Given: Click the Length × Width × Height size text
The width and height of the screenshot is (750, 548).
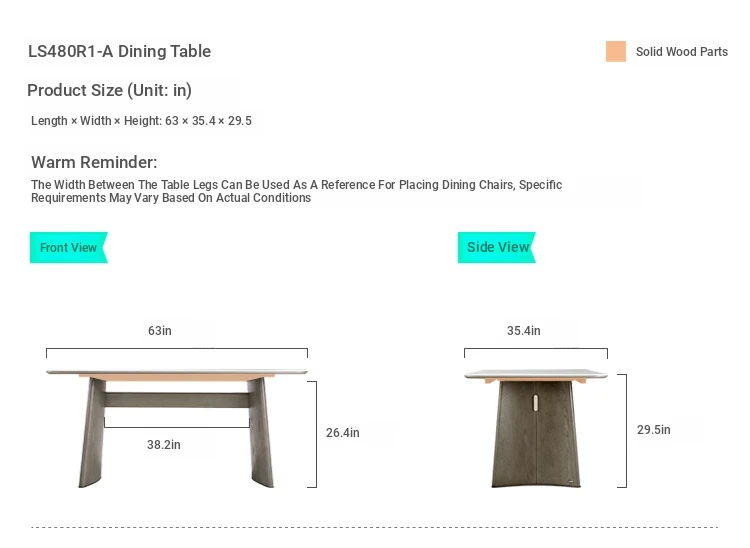Looking at the screenshot, I should (141, 121).
